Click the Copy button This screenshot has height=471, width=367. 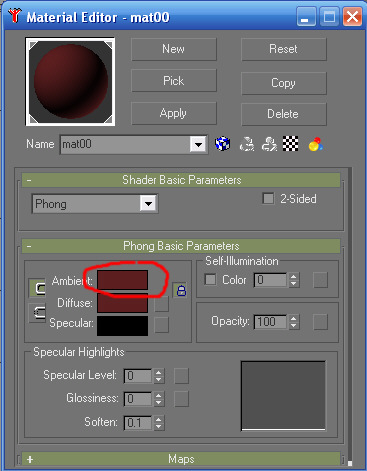pyautogui.click(x=284, y=83)
